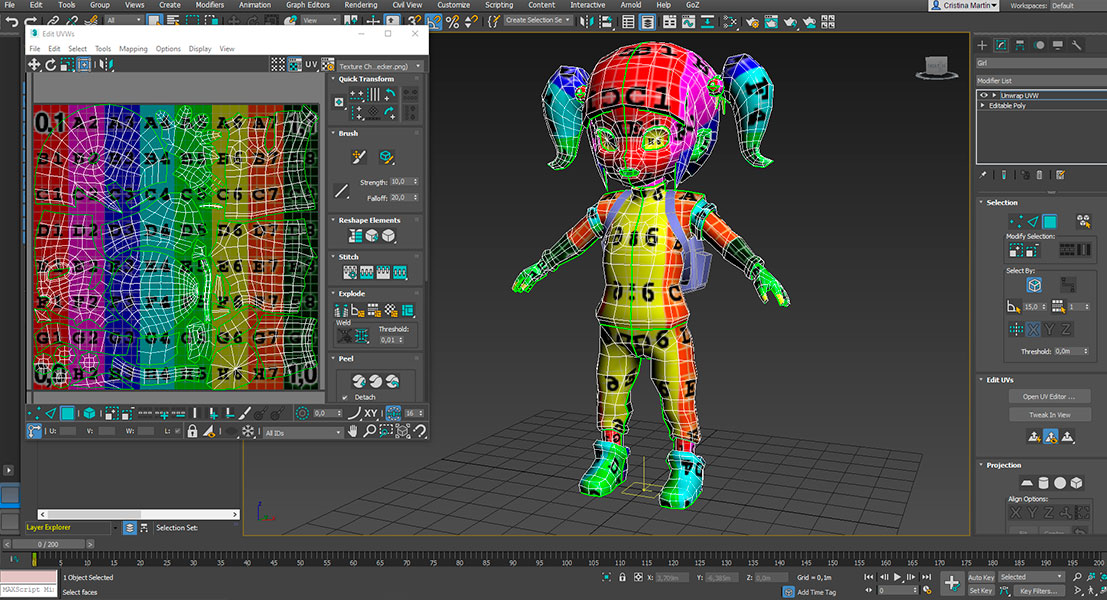Open the Create tab plus icon

pos(983,45)
